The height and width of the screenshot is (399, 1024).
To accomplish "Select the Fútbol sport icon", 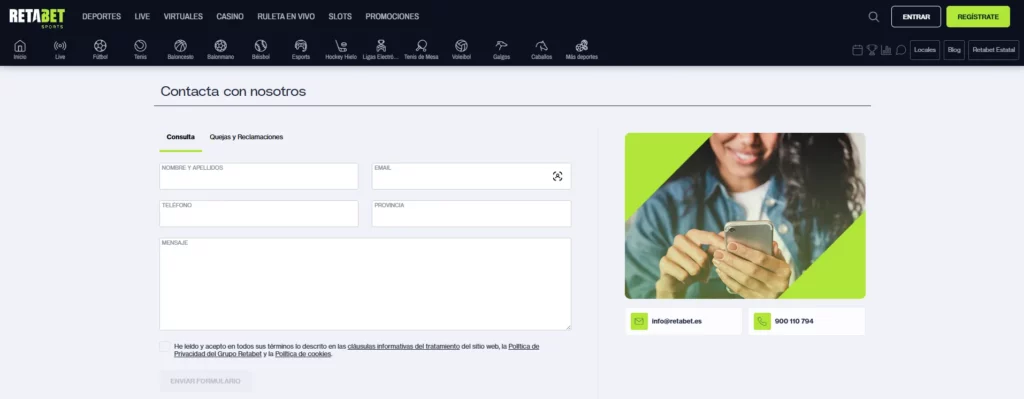I will click(x=100, y=46).
